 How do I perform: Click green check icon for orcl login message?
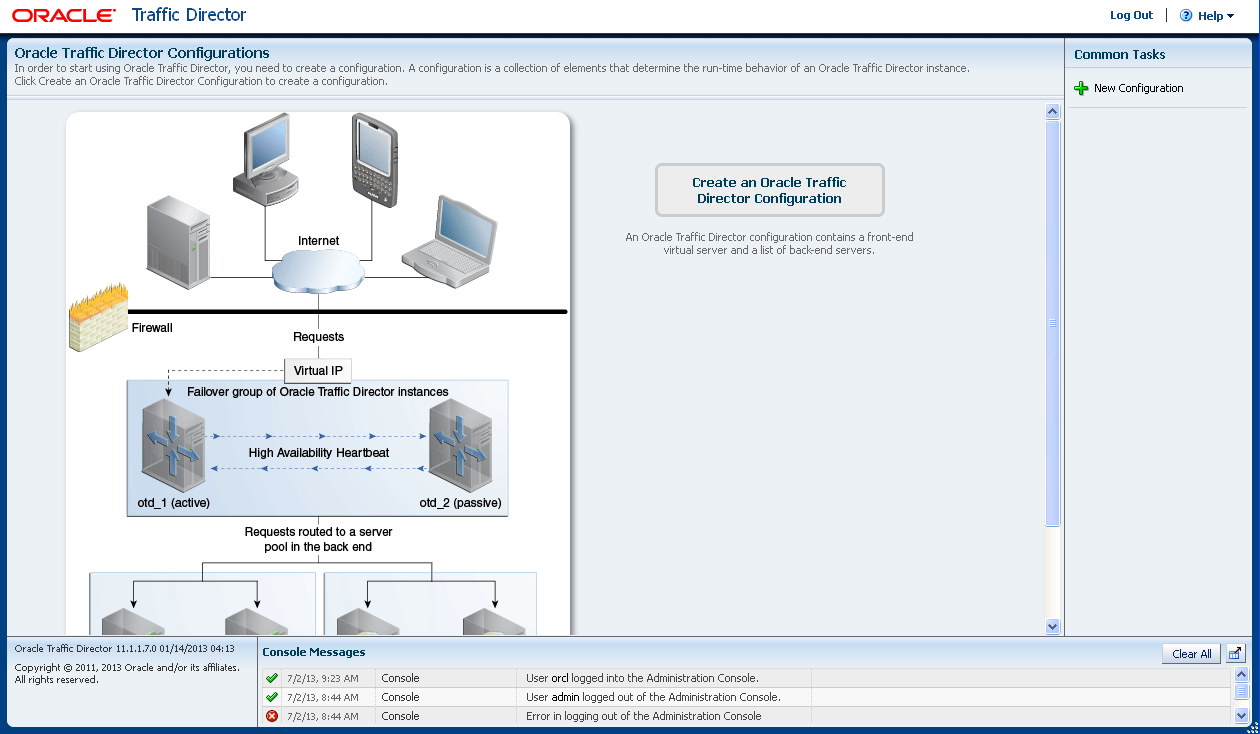coord(272,678)
